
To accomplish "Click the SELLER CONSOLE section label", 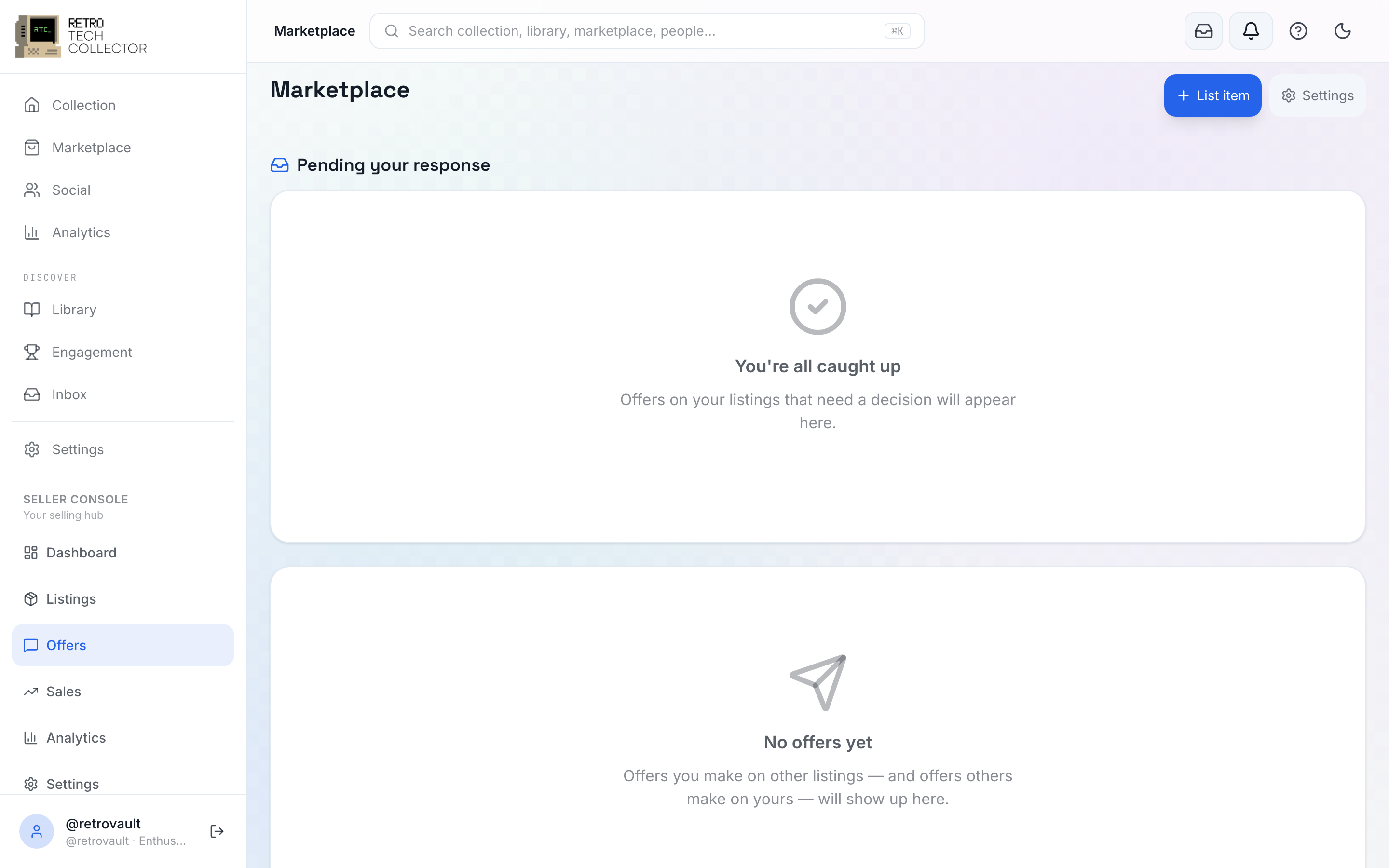I will (x=76, y=500).
